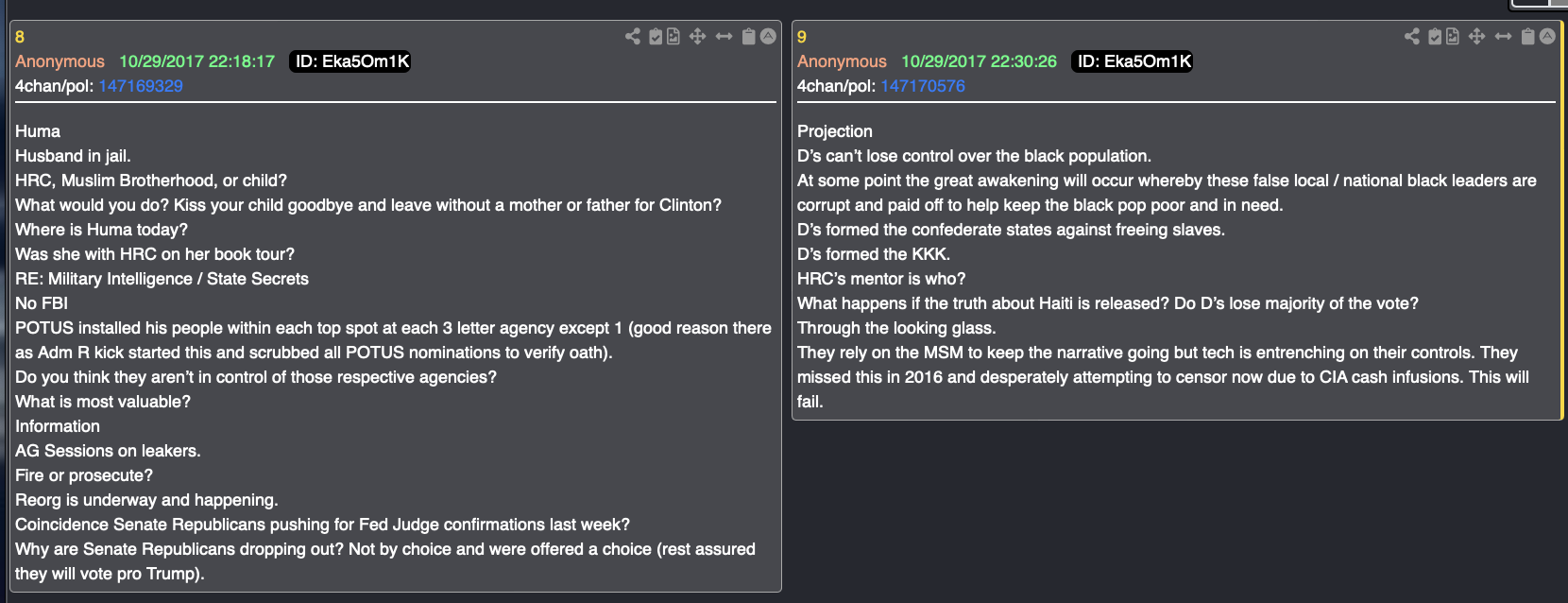Click the Anonymous author name on post 8

[60, 61]
